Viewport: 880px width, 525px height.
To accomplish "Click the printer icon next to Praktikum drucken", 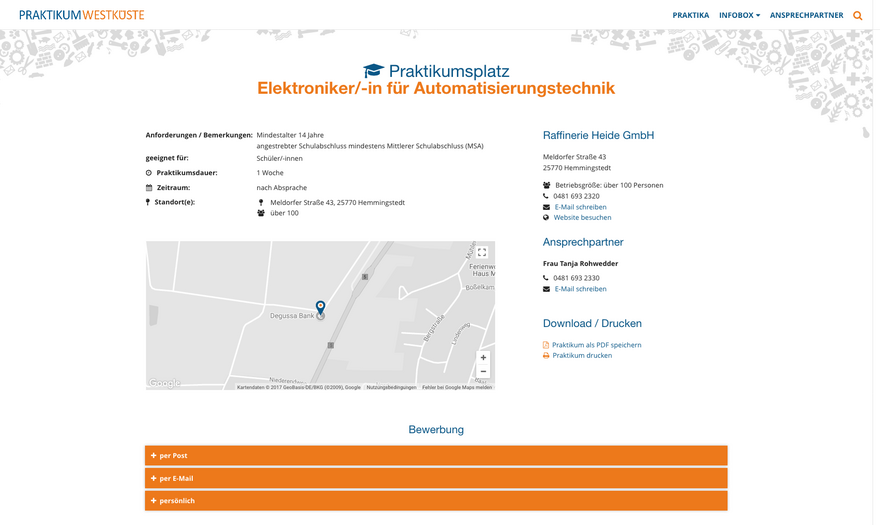I will (x=546, y=356).
